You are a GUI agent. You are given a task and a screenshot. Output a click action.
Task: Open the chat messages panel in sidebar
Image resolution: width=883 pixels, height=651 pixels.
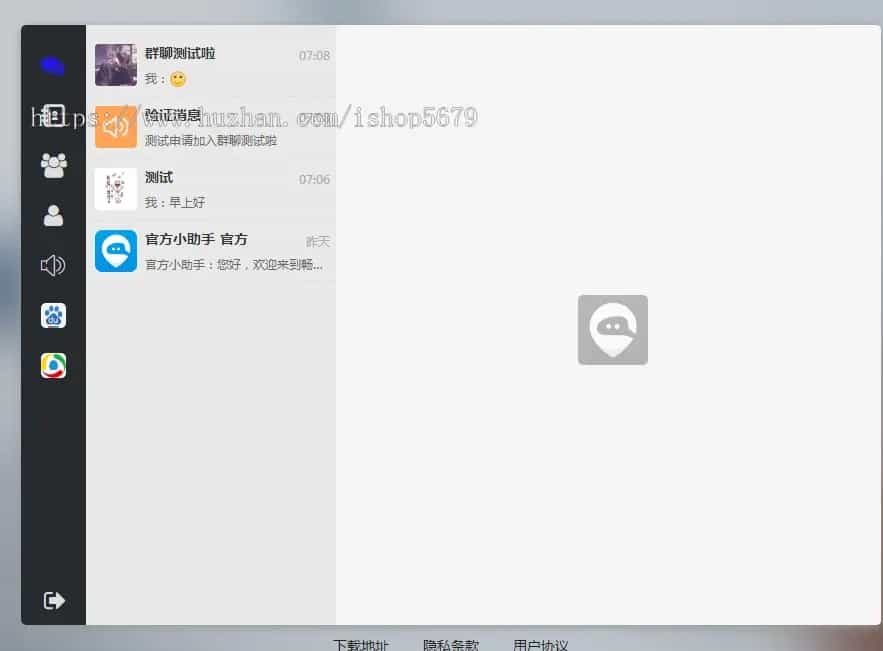(52, 115)
